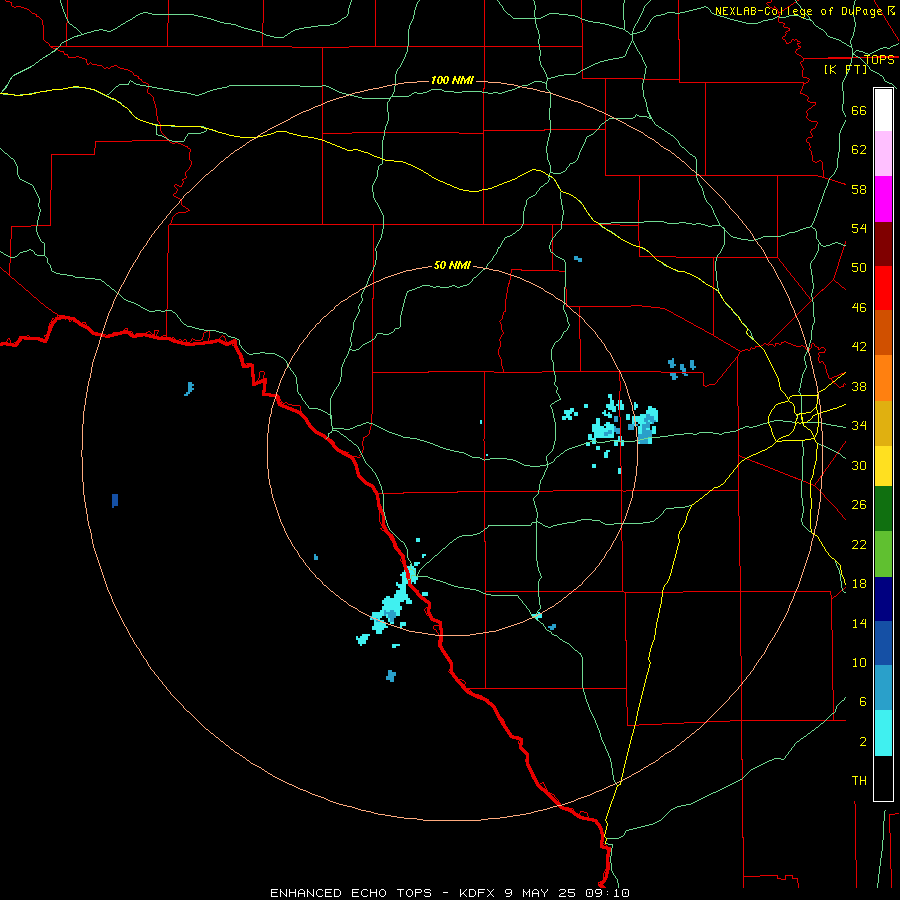Click the legend value 50

point(859,267)
